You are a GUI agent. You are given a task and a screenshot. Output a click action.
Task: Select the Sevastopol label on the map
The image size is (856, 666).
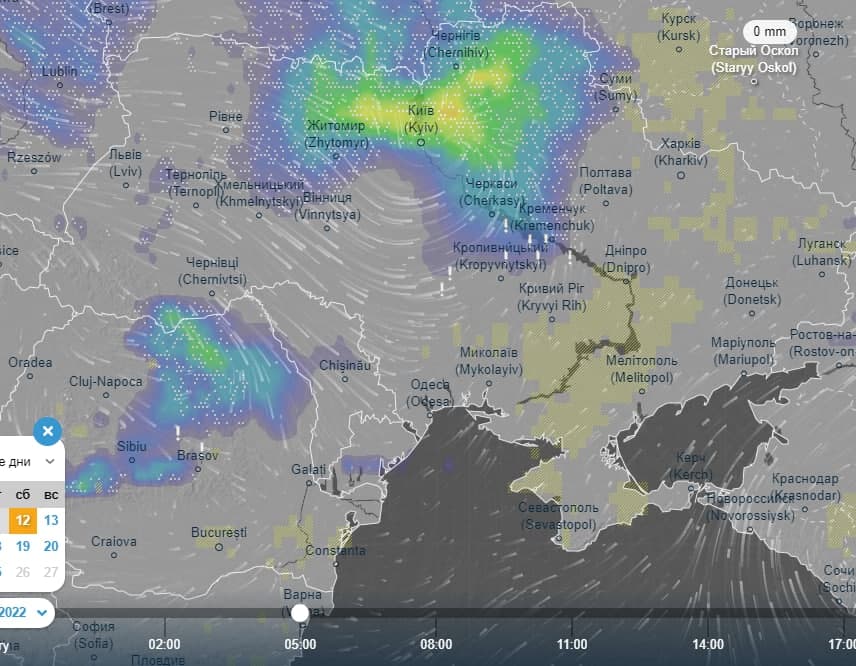coord(557,516)
